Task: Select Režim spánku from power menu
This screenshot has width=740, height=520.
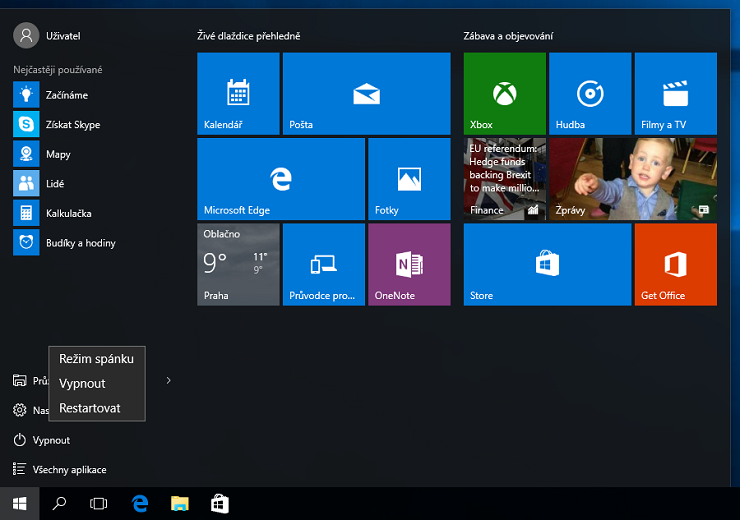Action: point(96,358)
